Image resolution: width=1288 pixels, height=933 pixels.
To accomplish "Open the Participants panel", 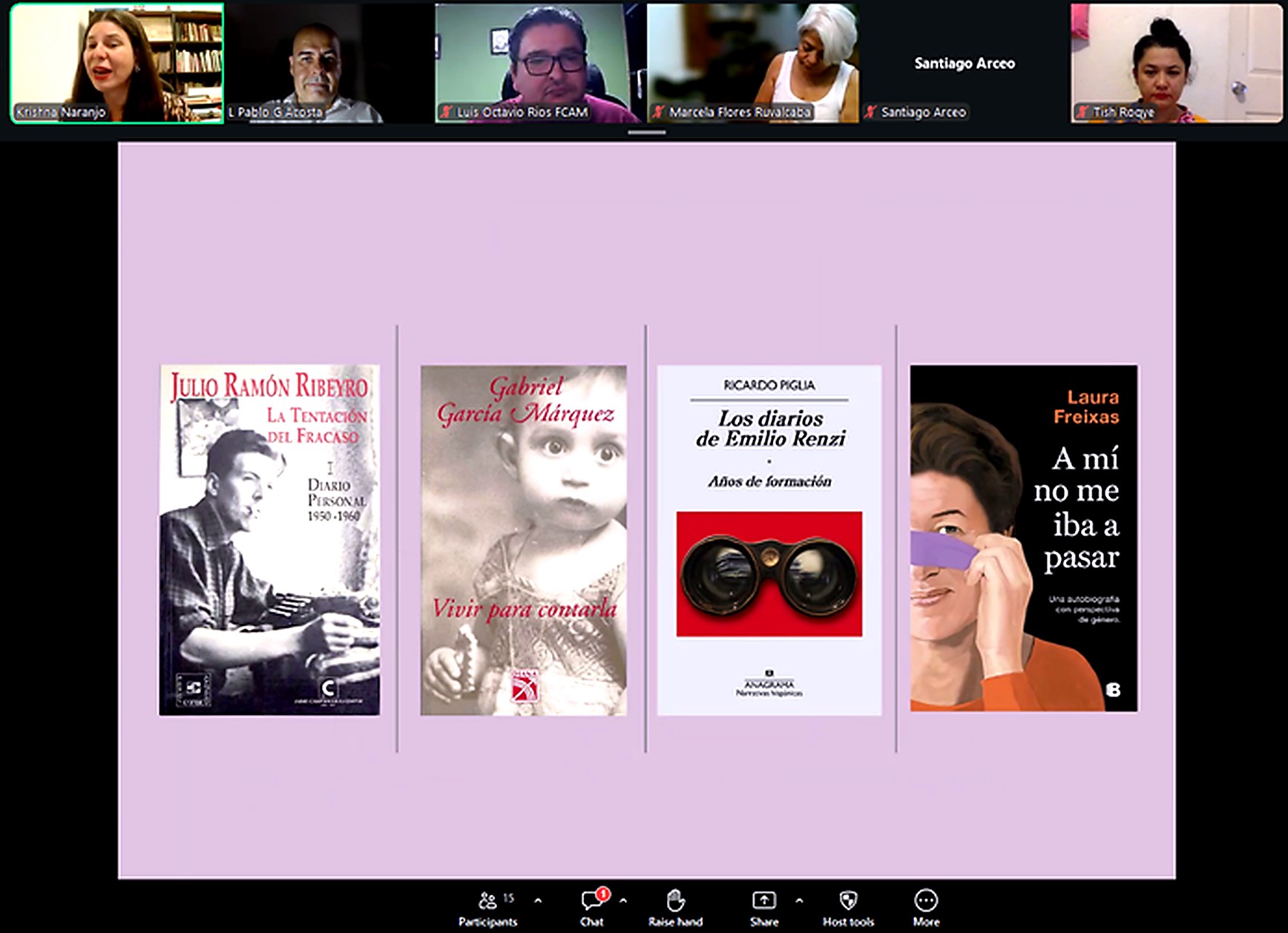I will pyautogui.click(x=487, y=909).
